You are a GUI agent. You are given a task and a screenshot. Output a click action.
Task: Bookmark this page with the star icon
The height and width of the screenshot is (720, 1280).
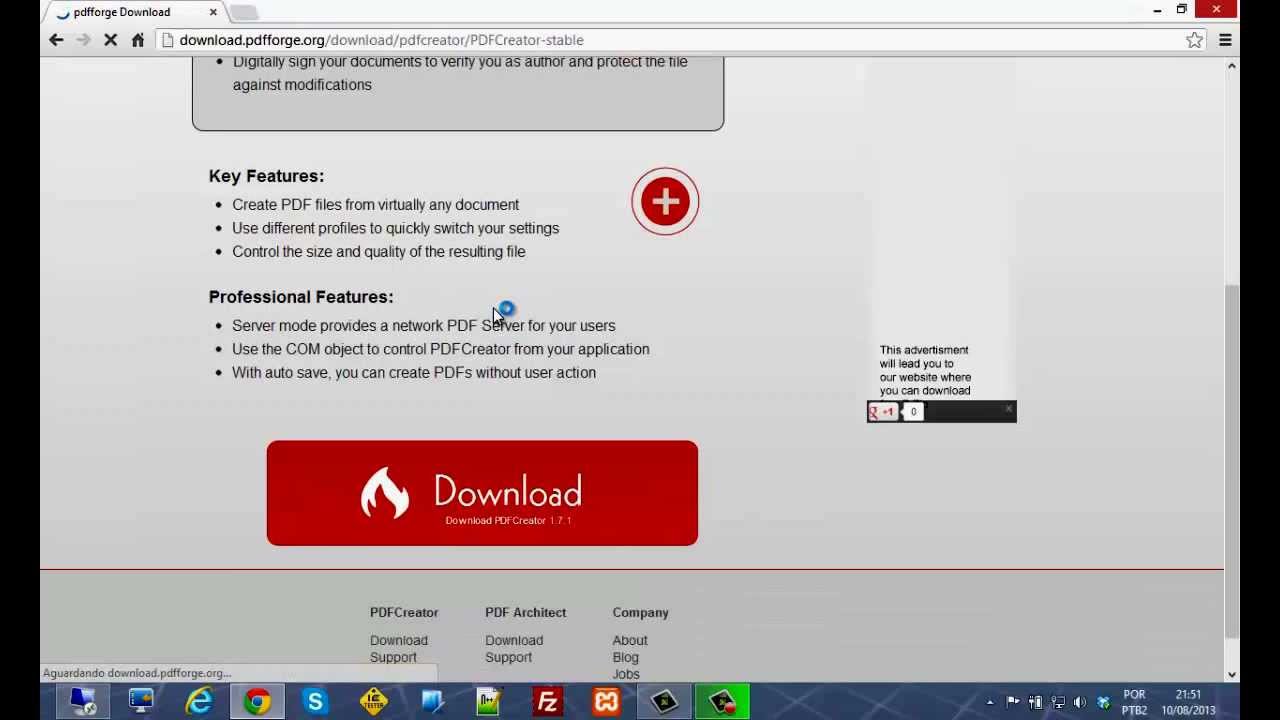1194,40
